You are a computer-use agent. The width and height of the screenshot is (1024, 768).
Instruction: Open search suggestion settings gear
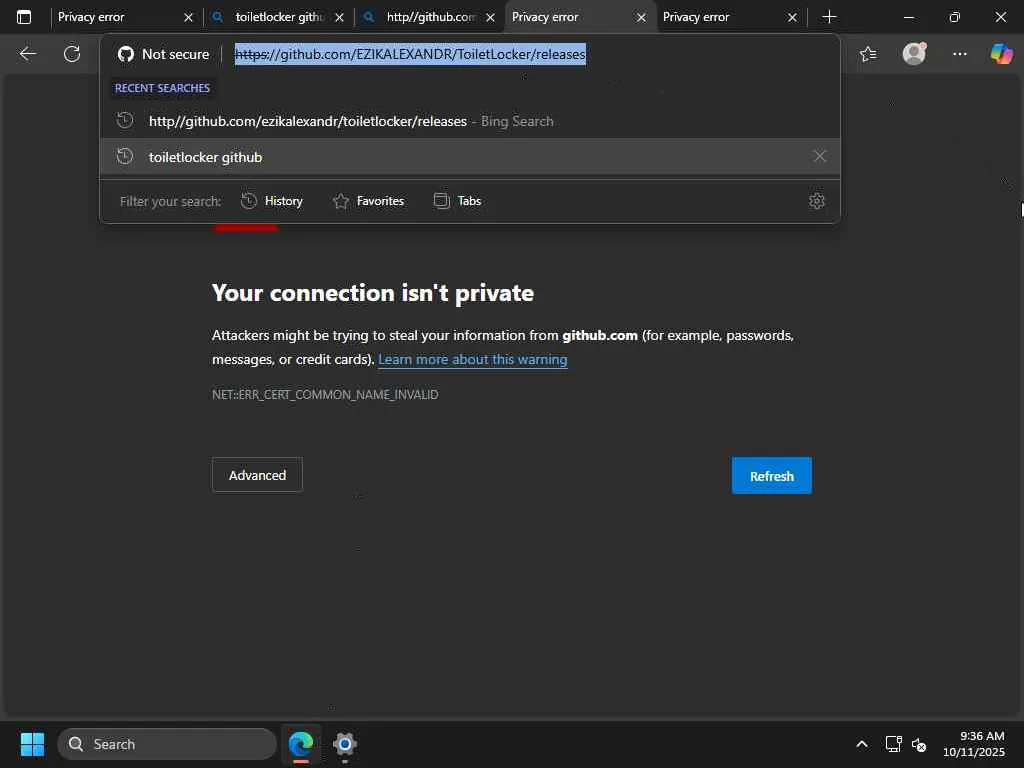point(816,201)
